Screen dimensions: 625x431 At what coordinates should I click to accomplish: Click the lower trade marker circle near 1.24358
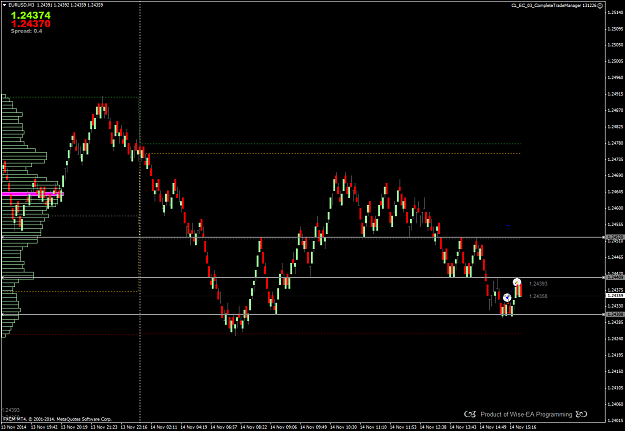pos(507,297)
